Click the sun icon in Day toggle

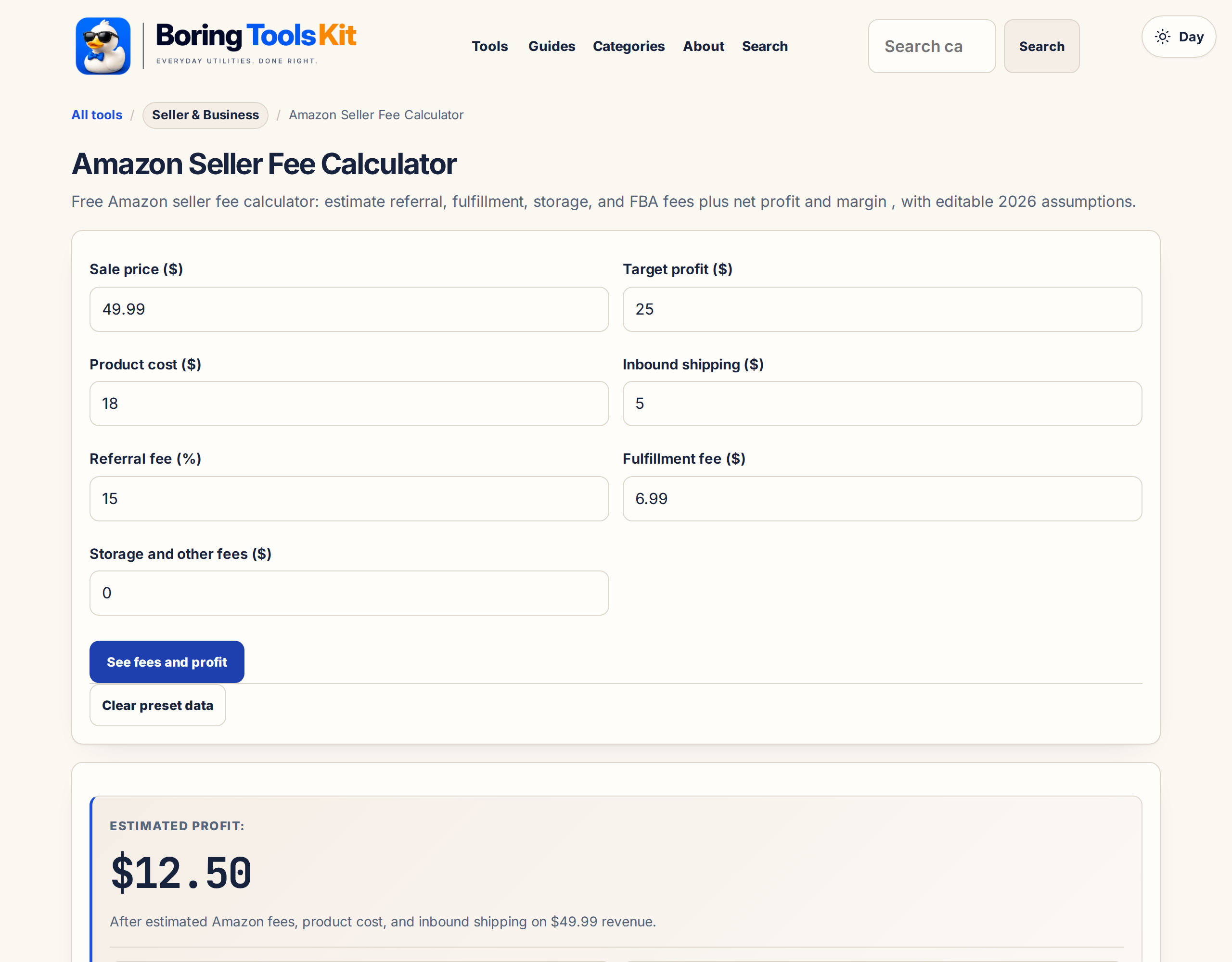[1162, 37]
